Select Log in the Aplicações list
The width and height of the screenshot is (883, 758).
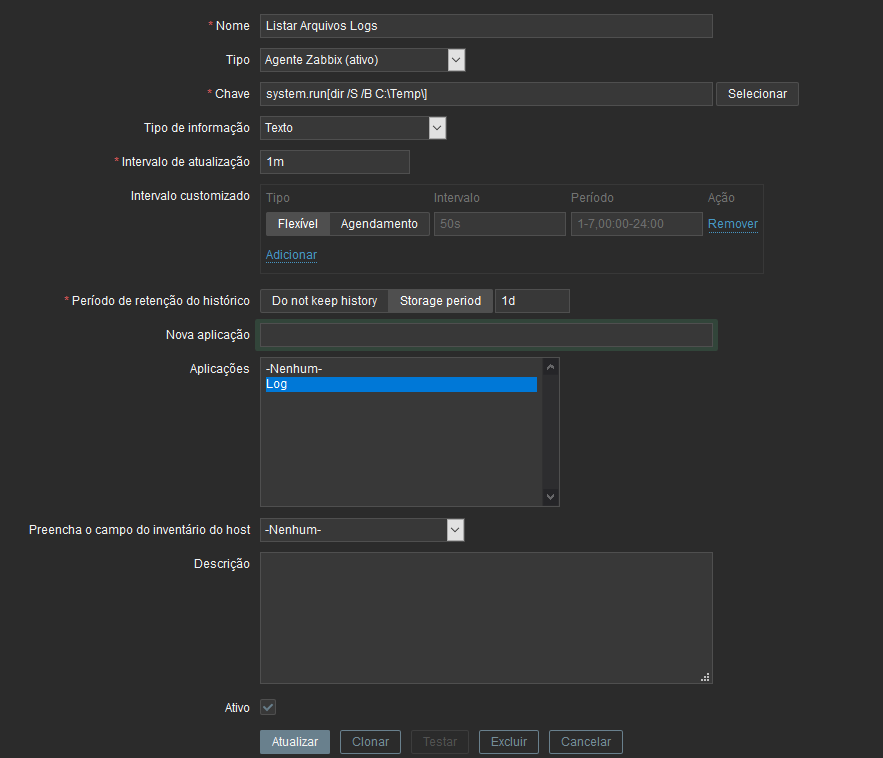(400, 384)
